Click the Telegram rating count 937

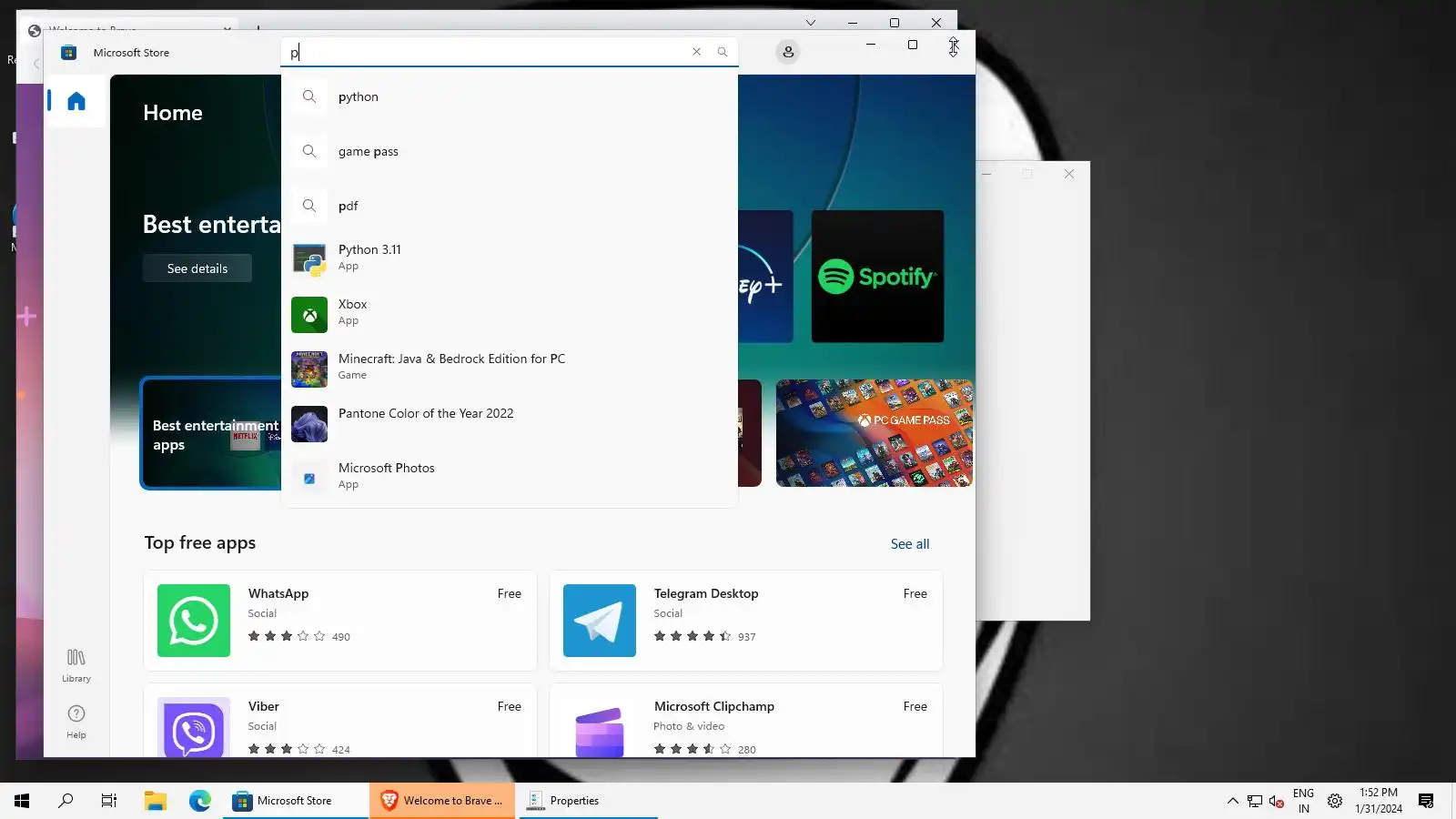click(x=747, y=637)
